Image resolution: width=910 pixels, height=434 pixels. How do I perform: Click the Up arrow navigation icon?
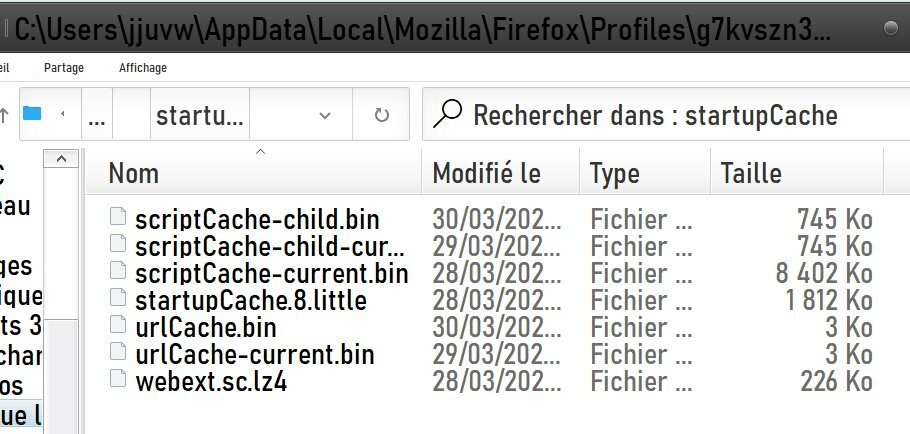[x=4, y=116]
